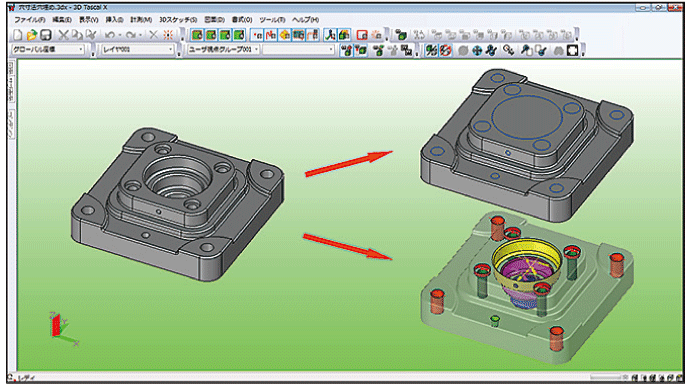Viewport: 685px width, 385px height.
Task: Open the 3Dスケッチ(S) menu
Action: pos(178,20)
